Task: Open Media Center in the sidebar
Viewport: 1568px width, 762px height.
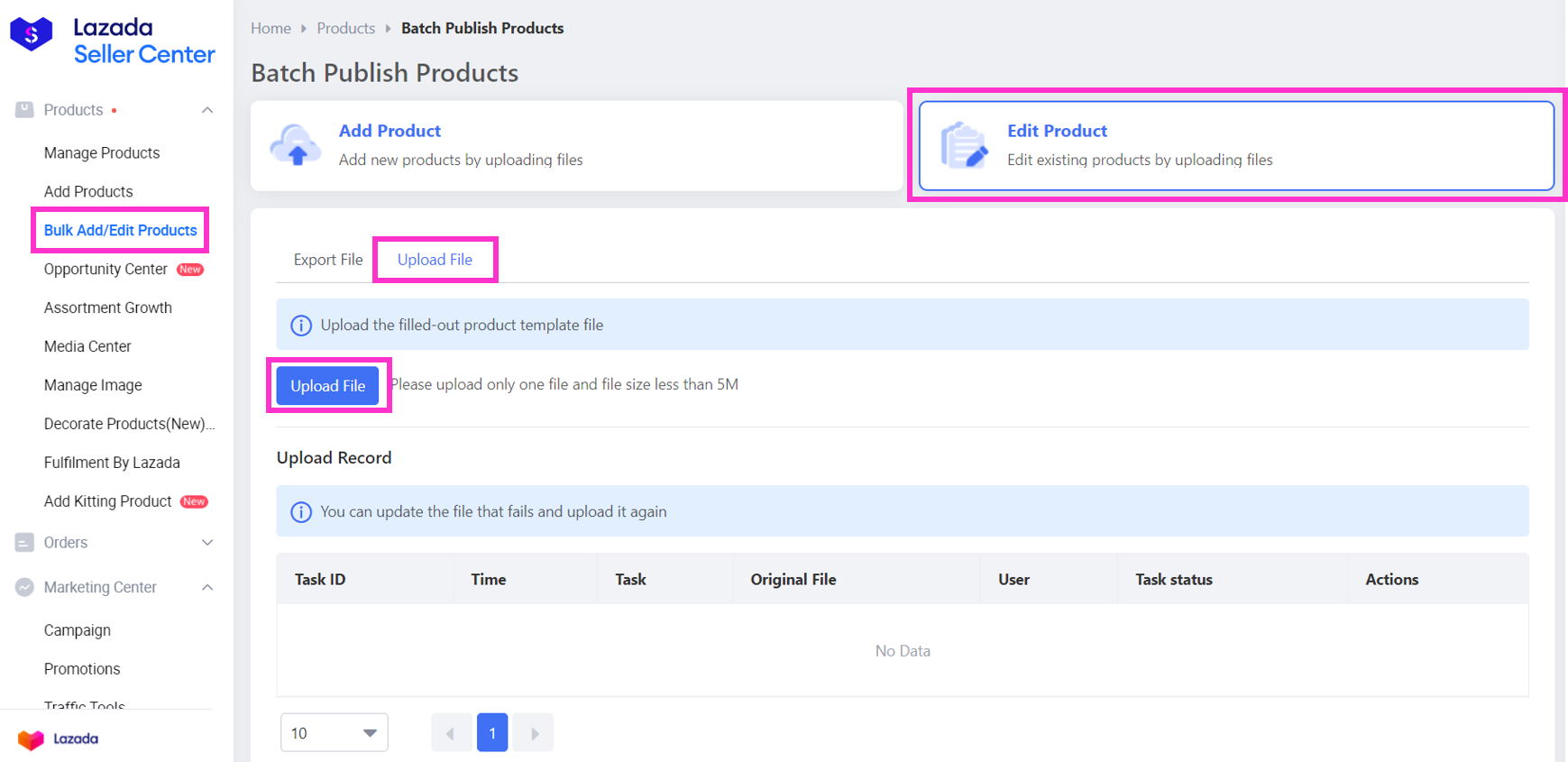Action: click(87, 347)
